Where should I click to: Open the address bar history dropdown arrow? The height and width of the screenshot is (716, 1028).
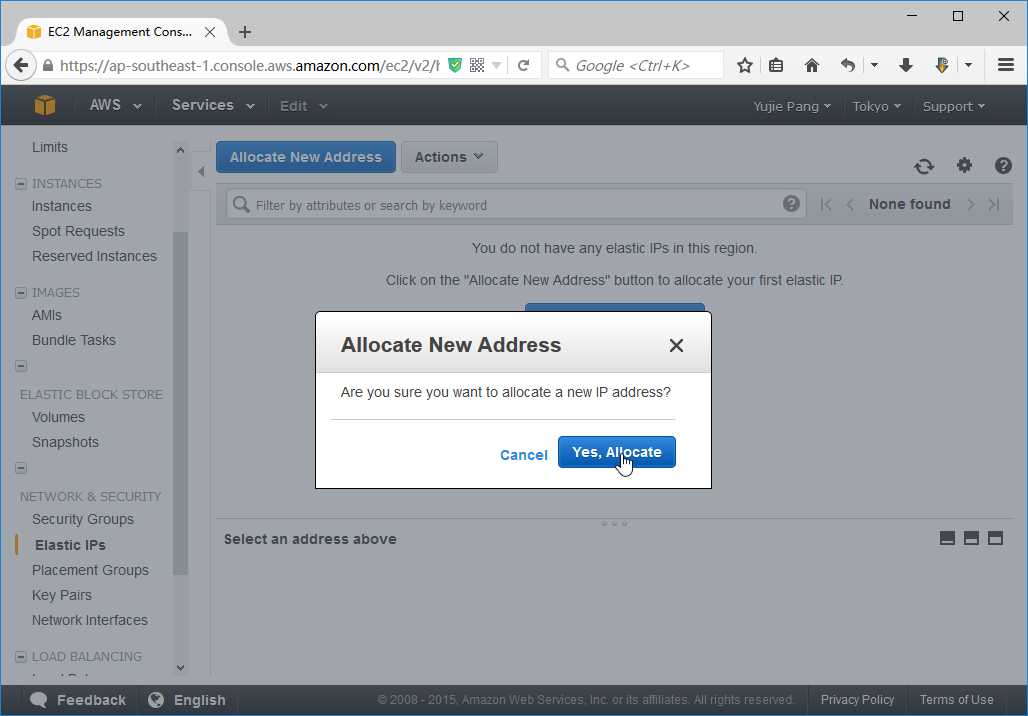496,66
